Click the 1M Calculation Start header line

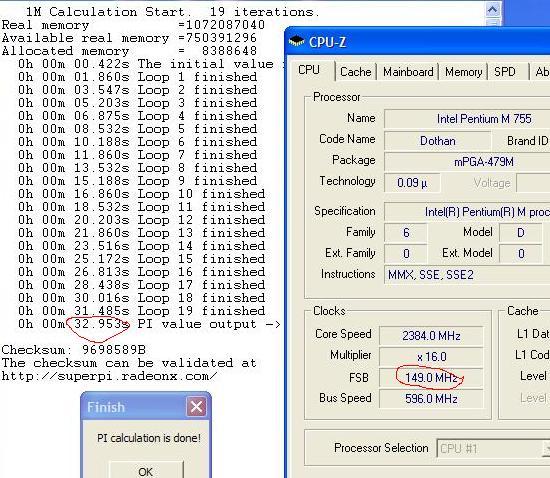point(173,12)
